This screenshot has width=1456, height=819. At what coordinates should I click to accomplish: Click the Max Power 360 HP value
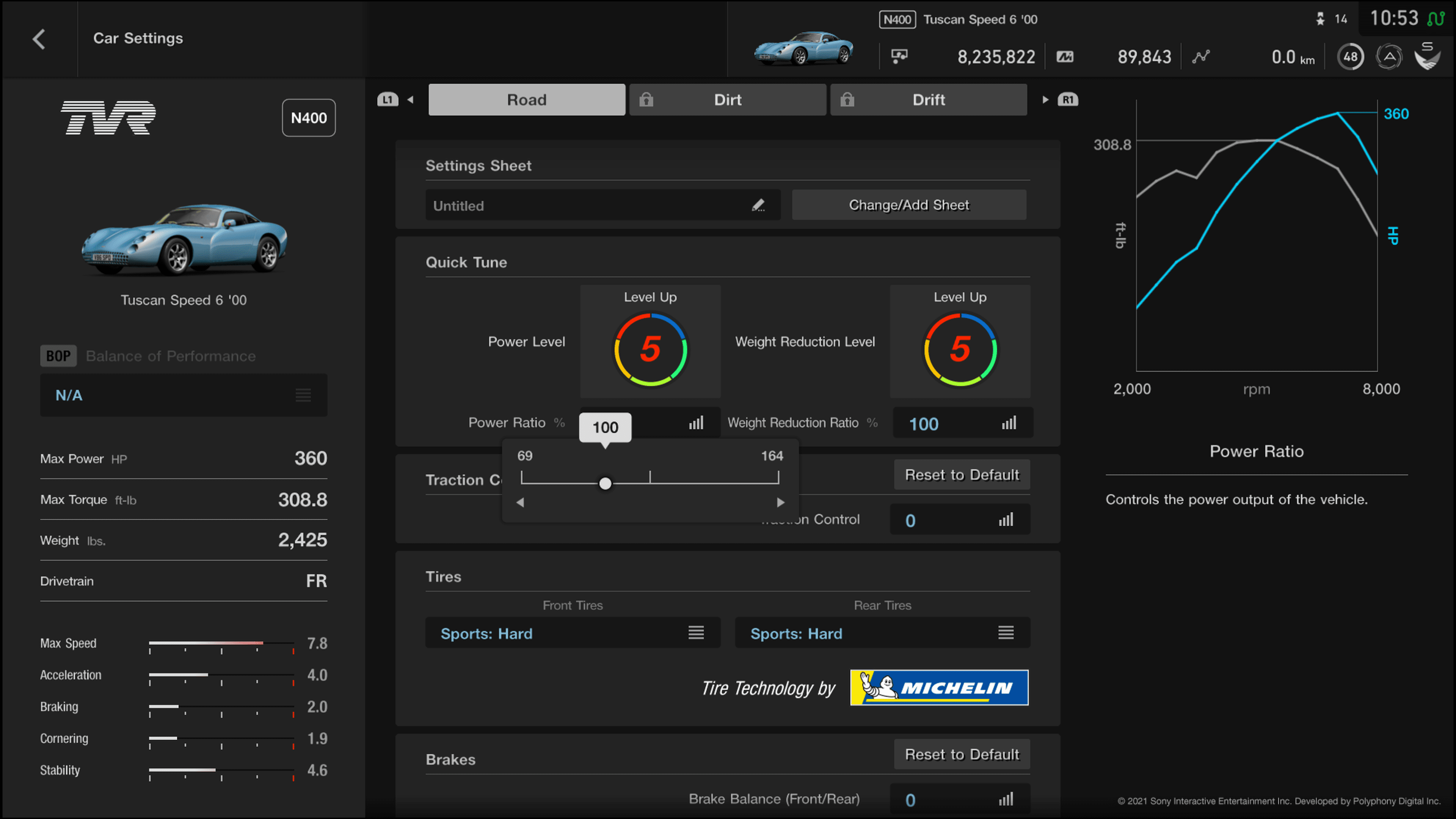point(310,458)
